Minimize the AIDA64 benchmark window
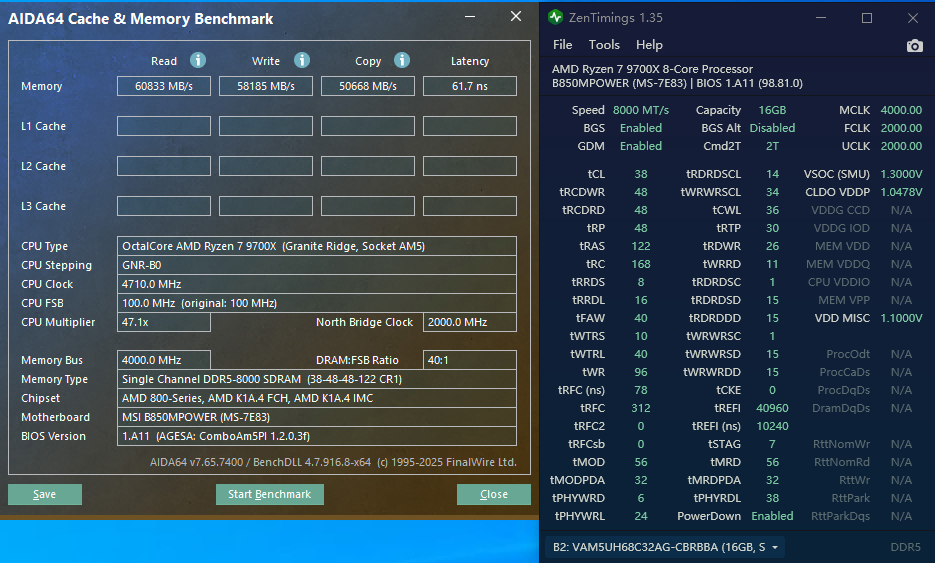The width and height of the screenshot is (935, 563). 470,17
